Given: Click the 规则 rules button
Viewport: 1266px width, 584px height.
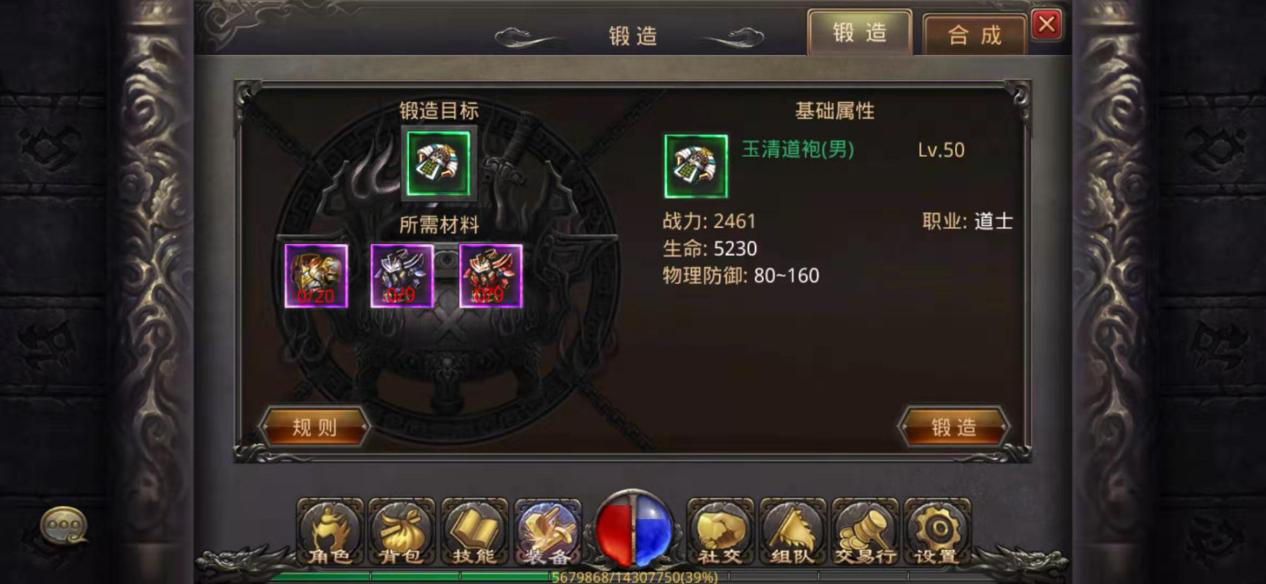Looking at the screenshot, I should point(315,428).
